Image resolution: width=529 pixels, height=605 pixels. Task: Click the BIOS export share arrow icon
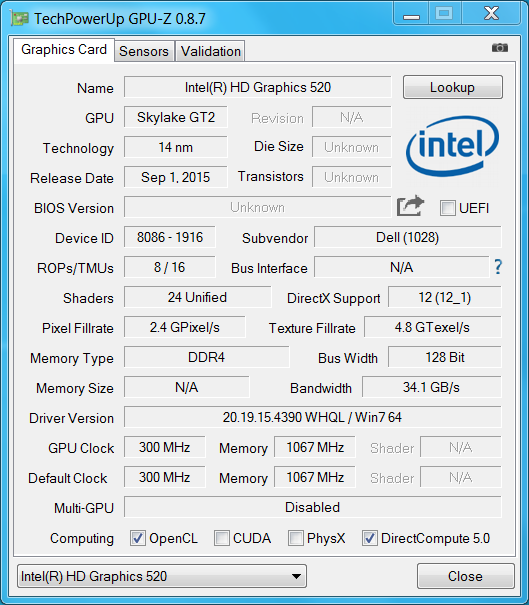click(411, 206)
